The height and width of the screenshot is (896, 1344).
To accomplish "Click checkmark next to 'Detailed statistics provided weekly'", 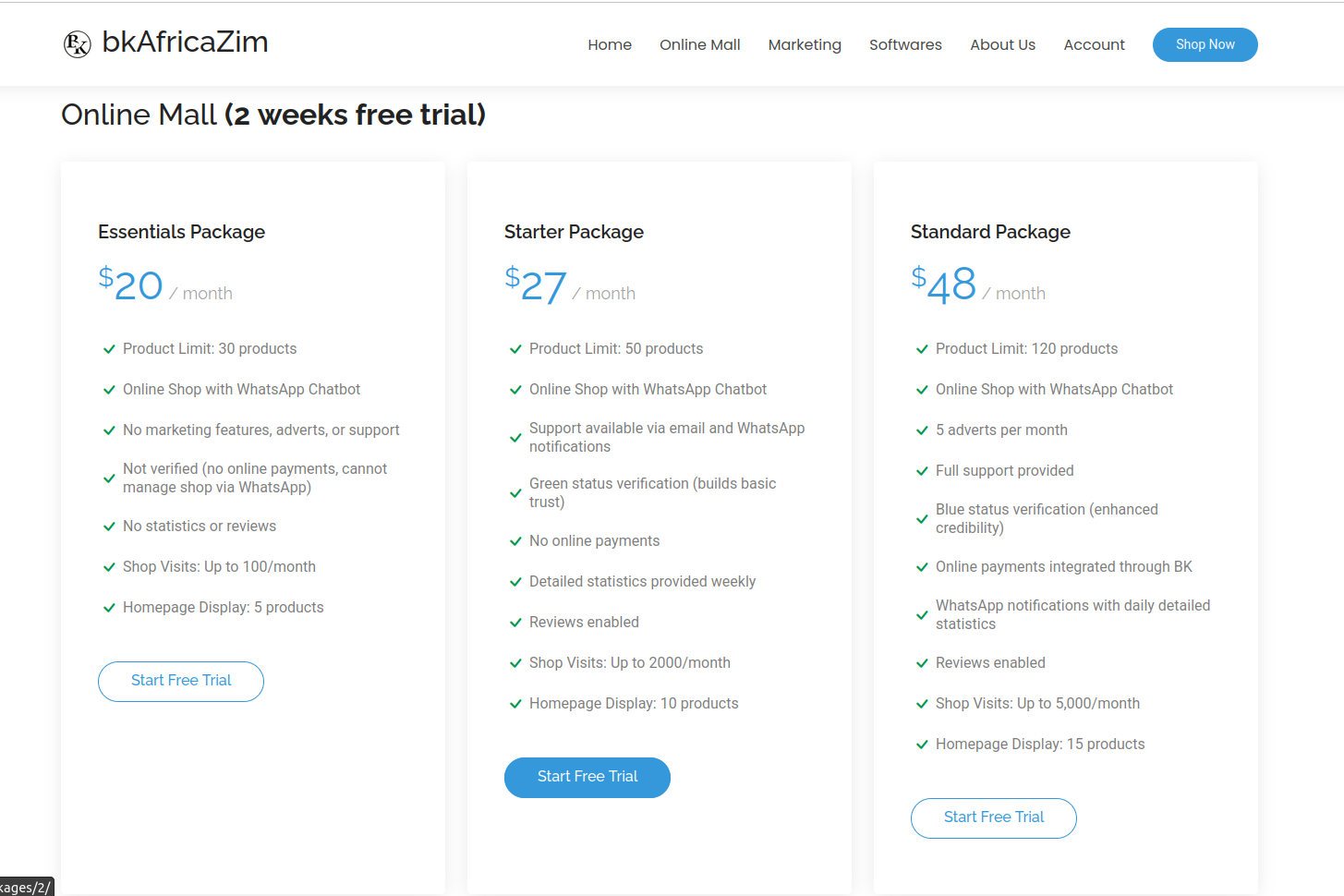I will click(x=515, y=582).
